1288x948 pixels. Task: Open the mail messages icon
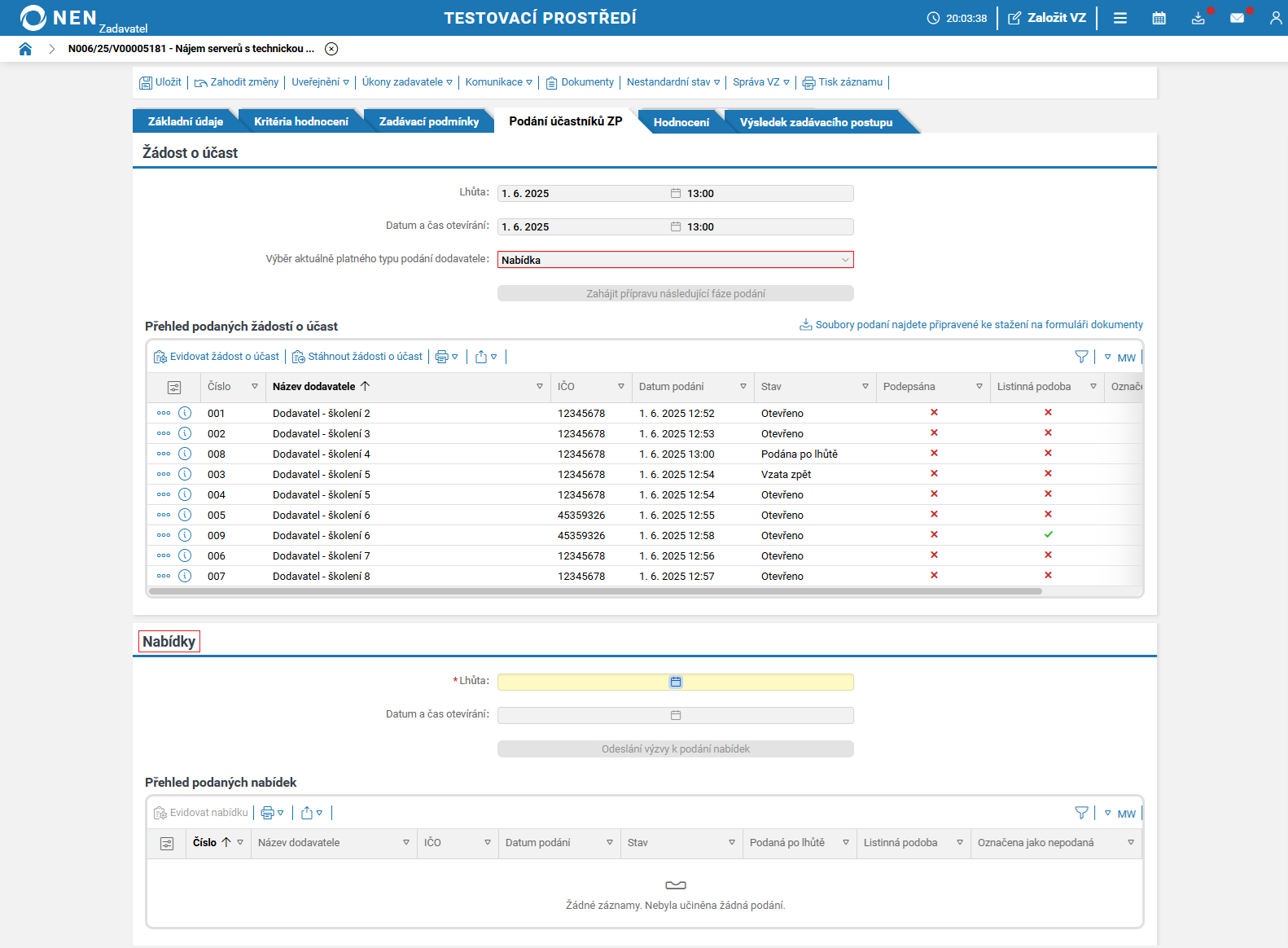coord(1237,18)
